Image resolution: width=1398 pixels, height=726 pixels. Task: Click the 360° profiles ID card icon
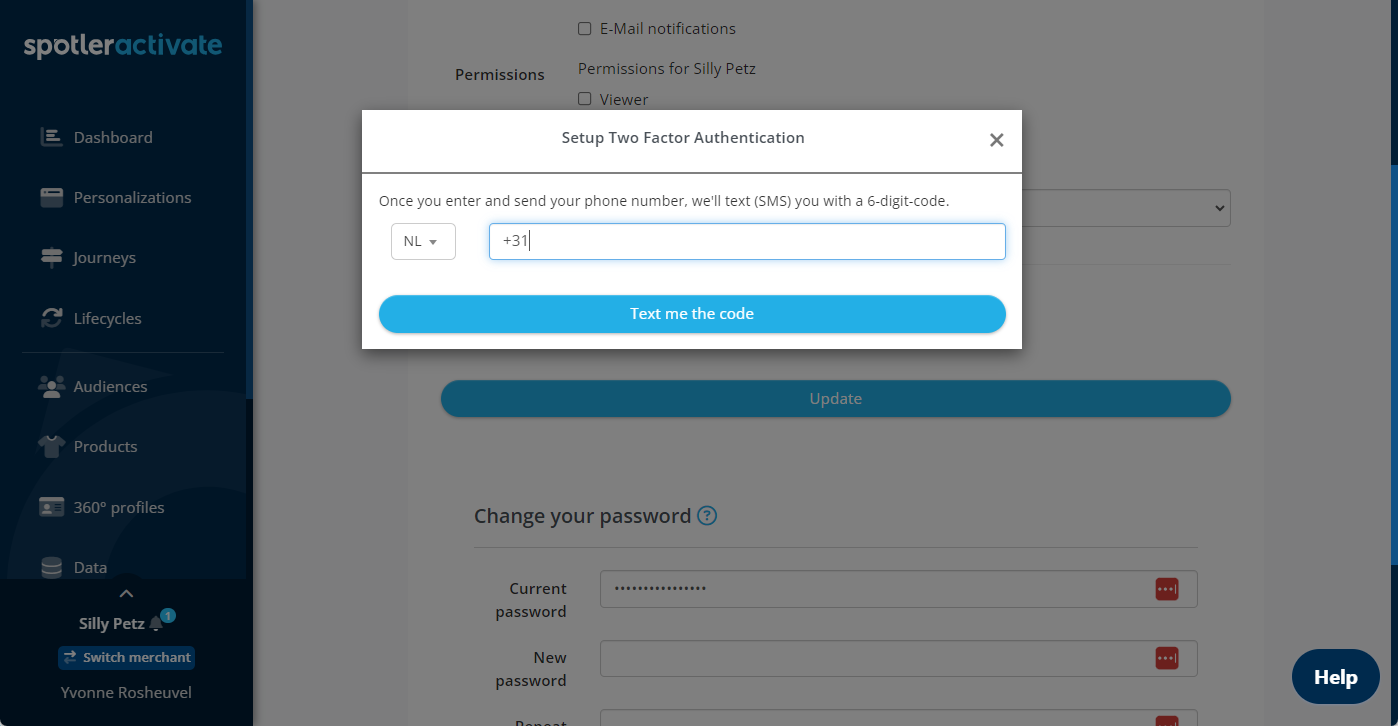click(51, 507)
